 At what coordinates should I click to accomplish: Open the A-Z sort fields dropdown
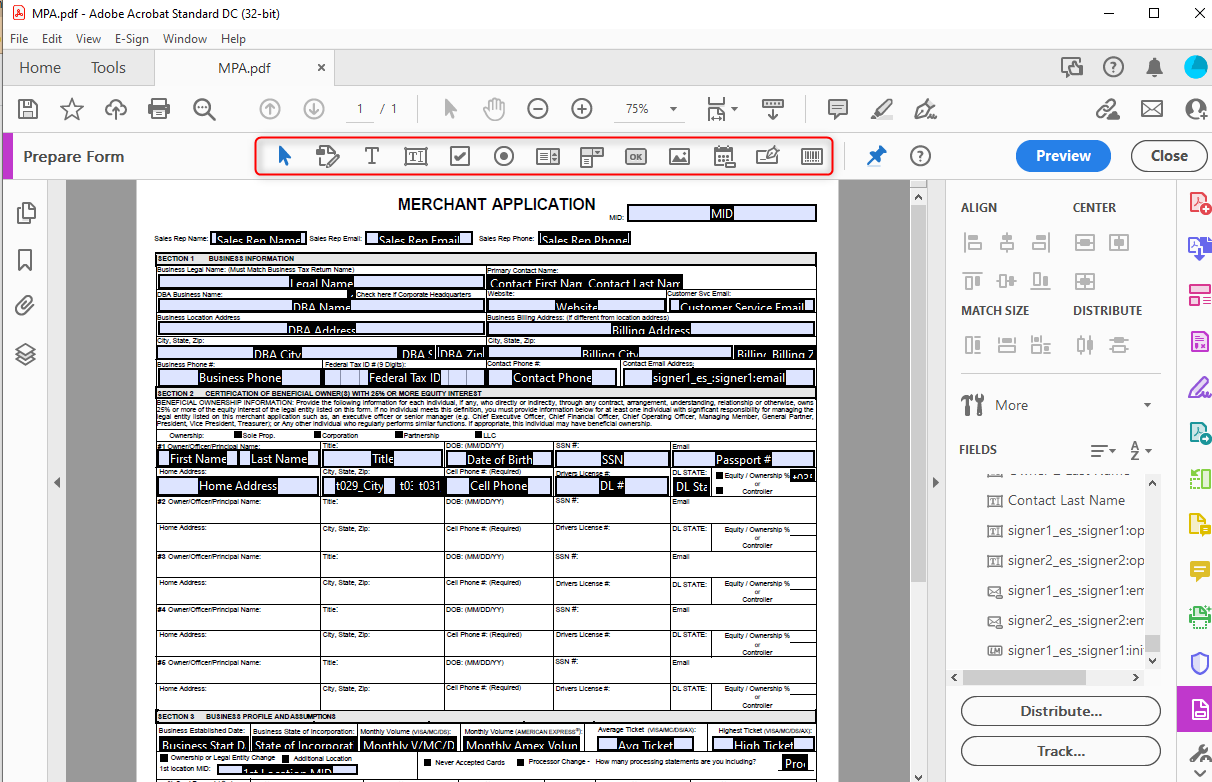(x=1140, y=451)
